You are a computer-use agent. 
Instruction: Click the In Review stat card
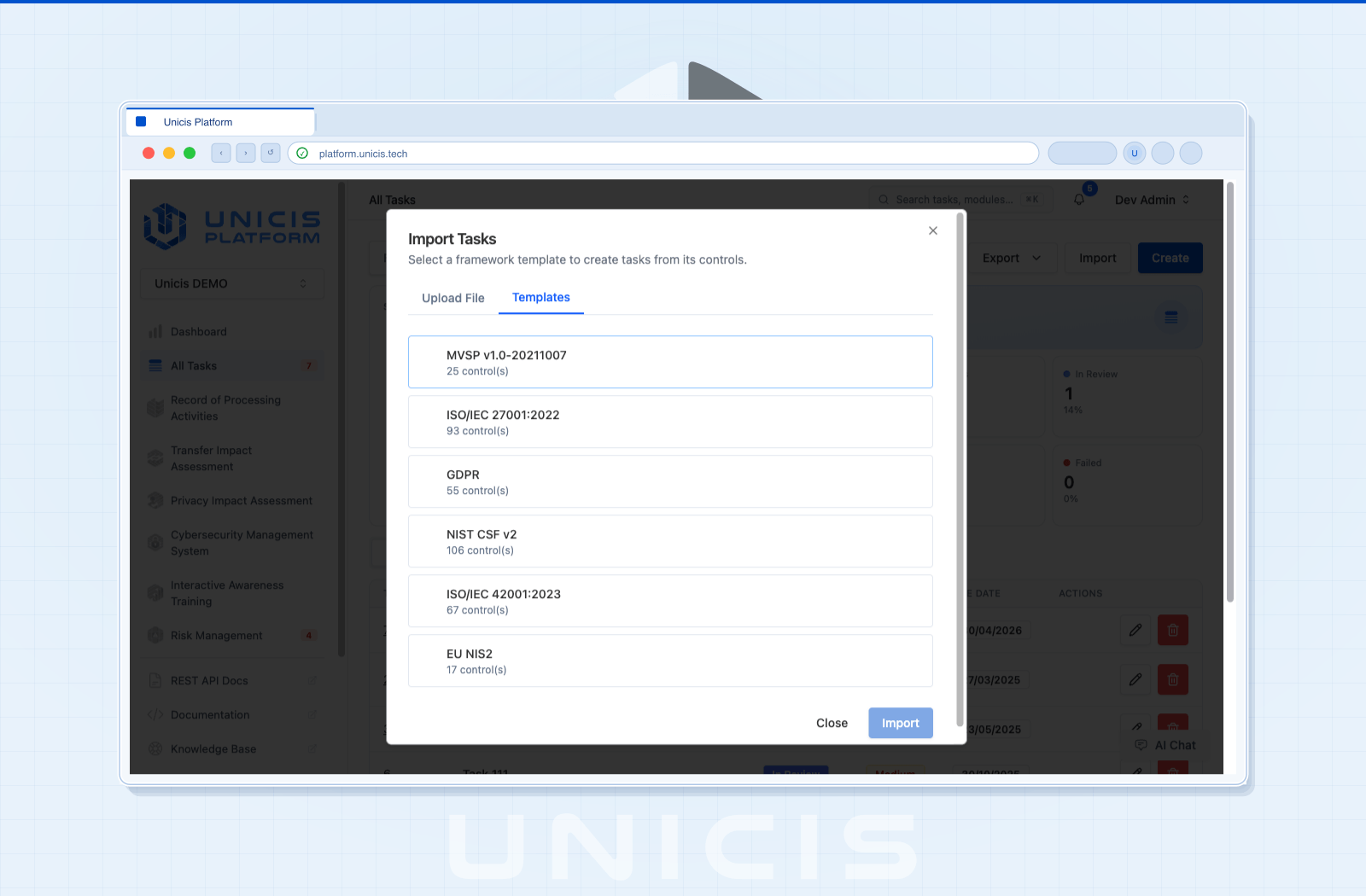point(1127,397)
